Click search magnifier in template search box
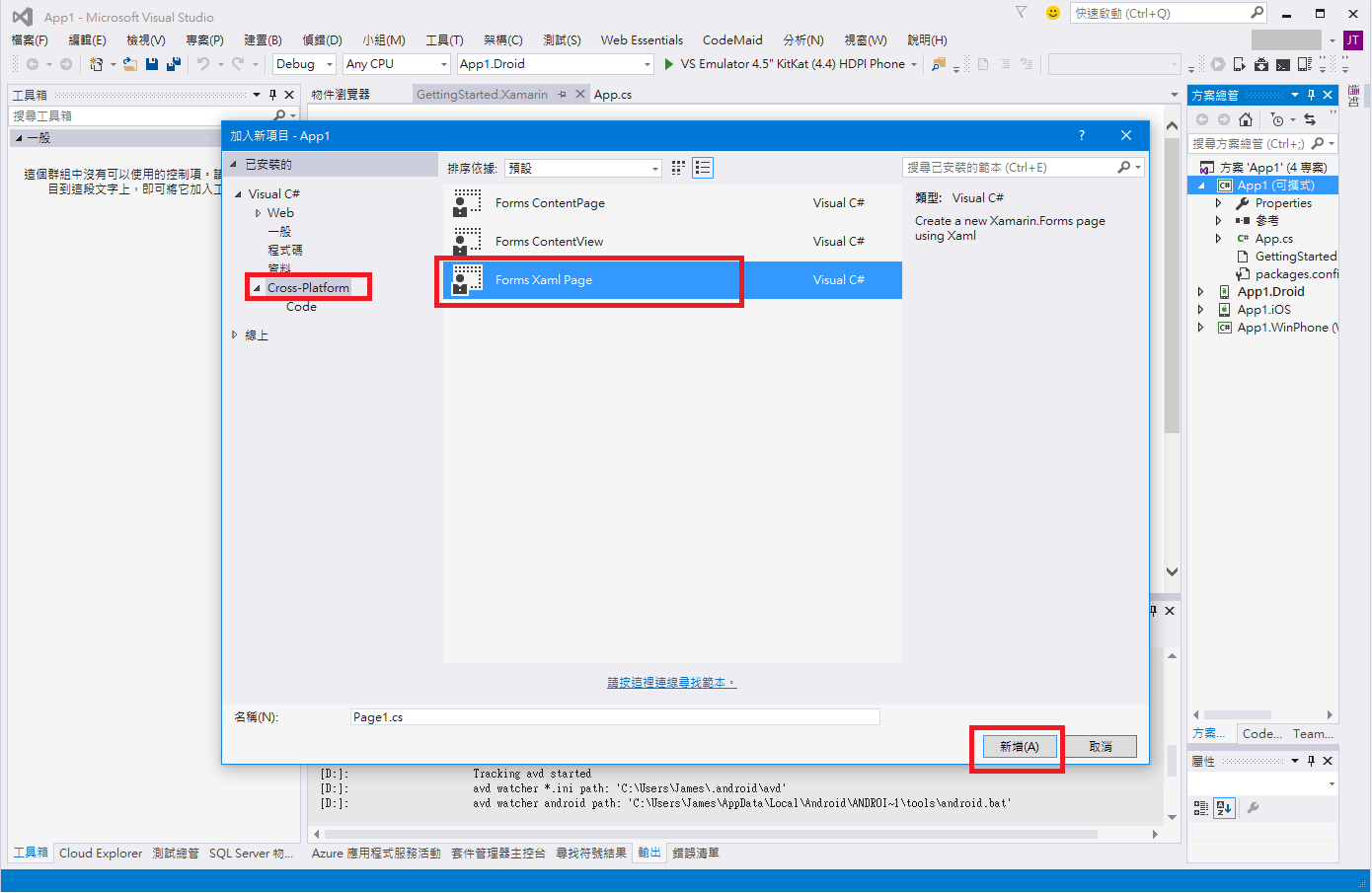The height and width of the screenshot is (893, 1372). pos(1124,168)
